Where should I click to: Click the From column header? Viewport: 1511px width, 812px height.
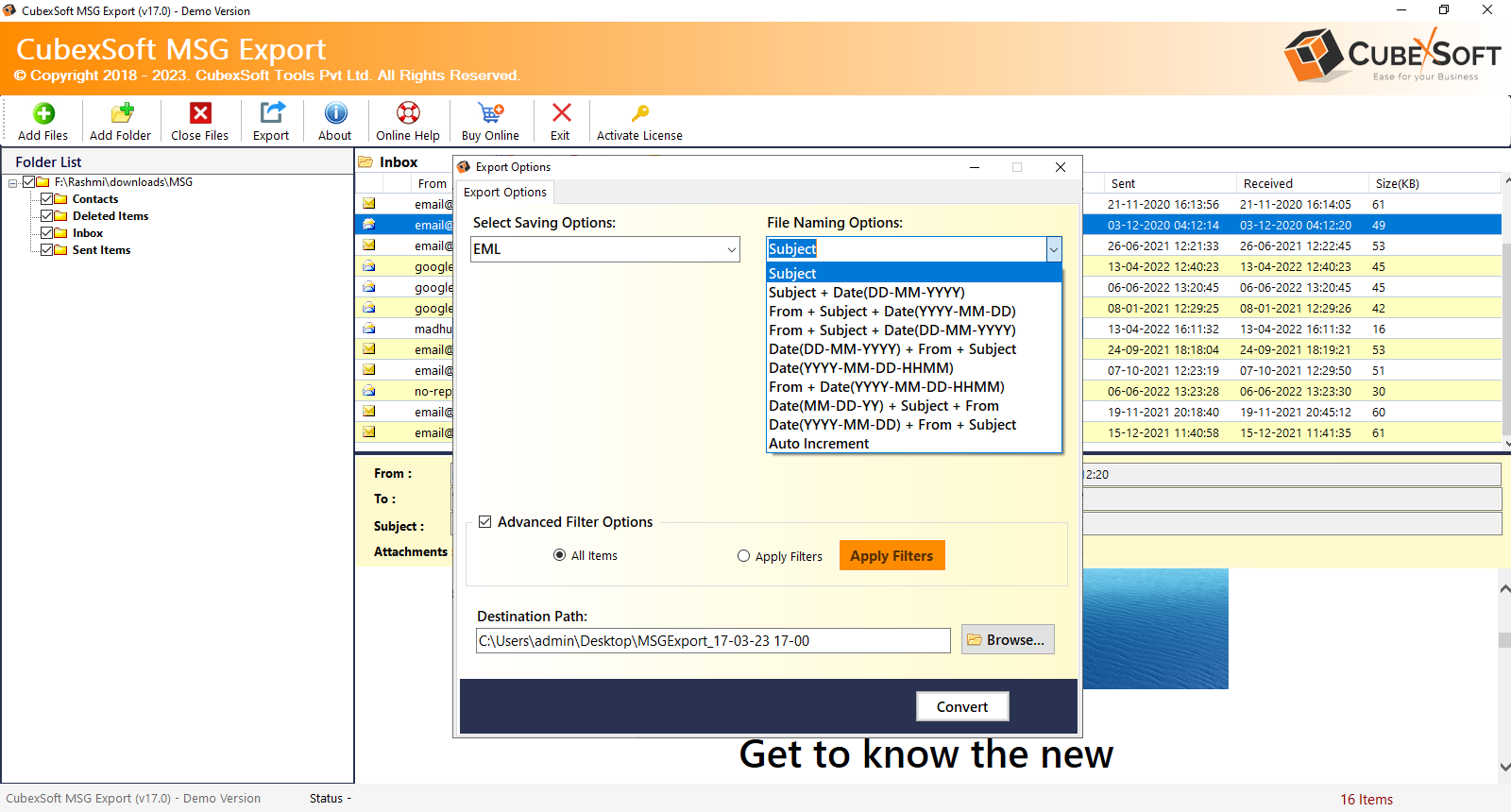433,183
